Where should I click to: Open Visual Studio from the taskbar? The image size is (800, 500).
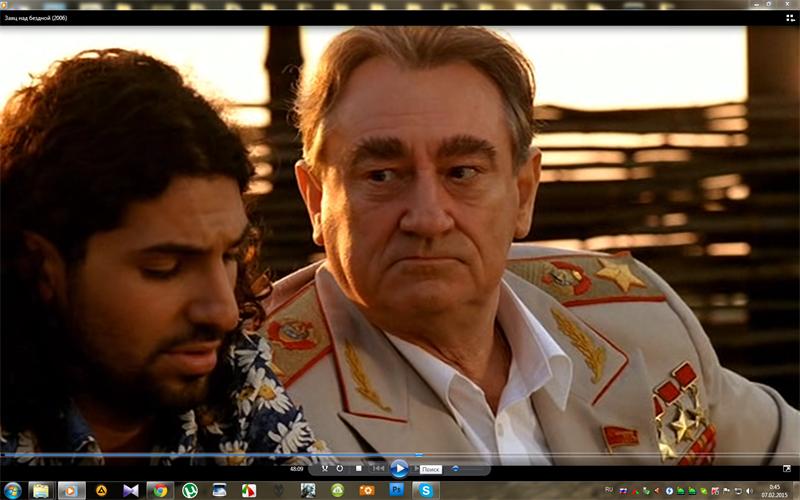[x=131, y=490]
